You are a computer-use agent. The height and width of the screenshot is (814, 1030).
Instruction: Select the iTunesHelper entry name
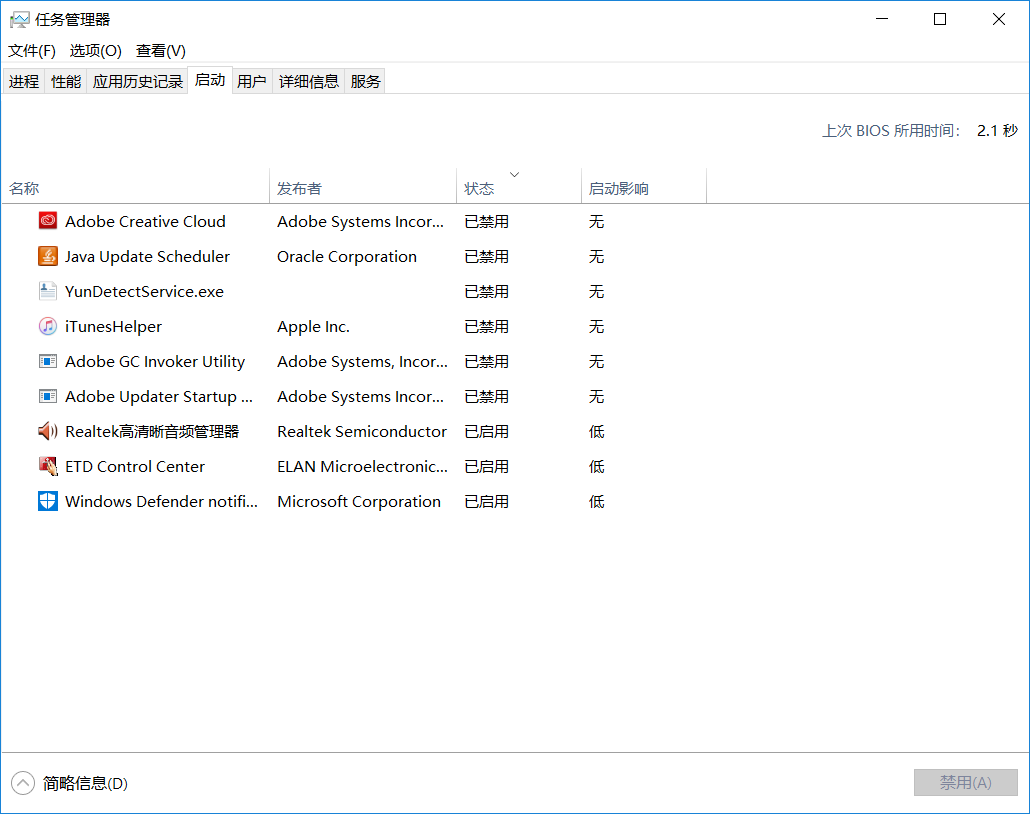113,327
